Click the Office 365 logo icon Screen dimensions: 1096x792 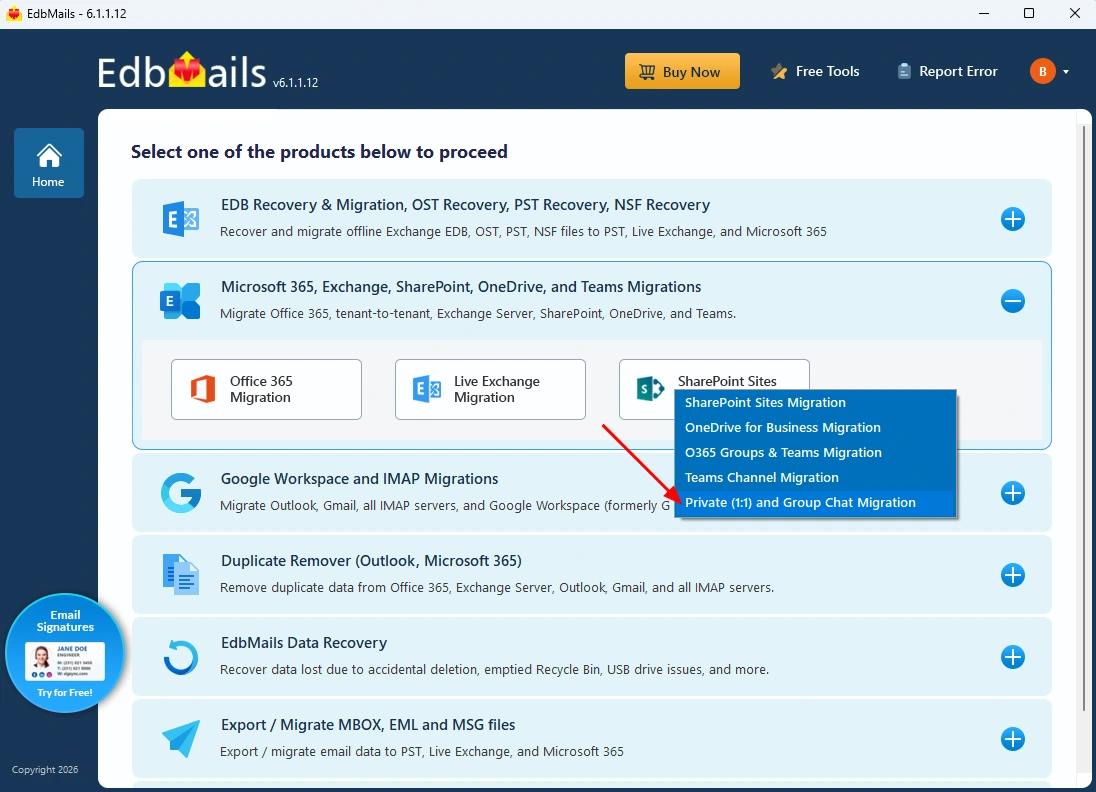click(203, 389)
